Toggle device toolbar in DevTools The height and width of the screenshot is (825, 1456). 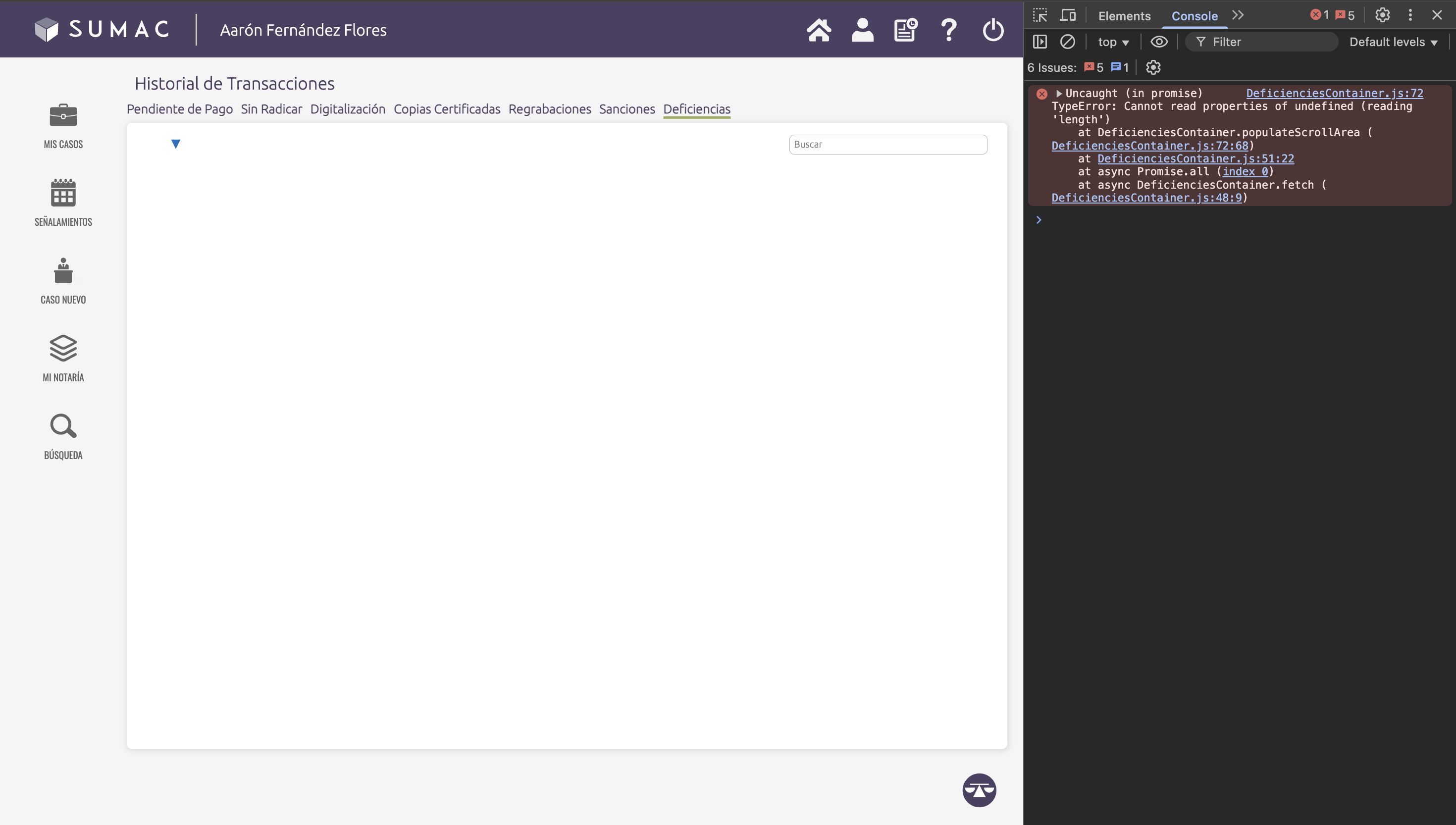(1068, 15)
